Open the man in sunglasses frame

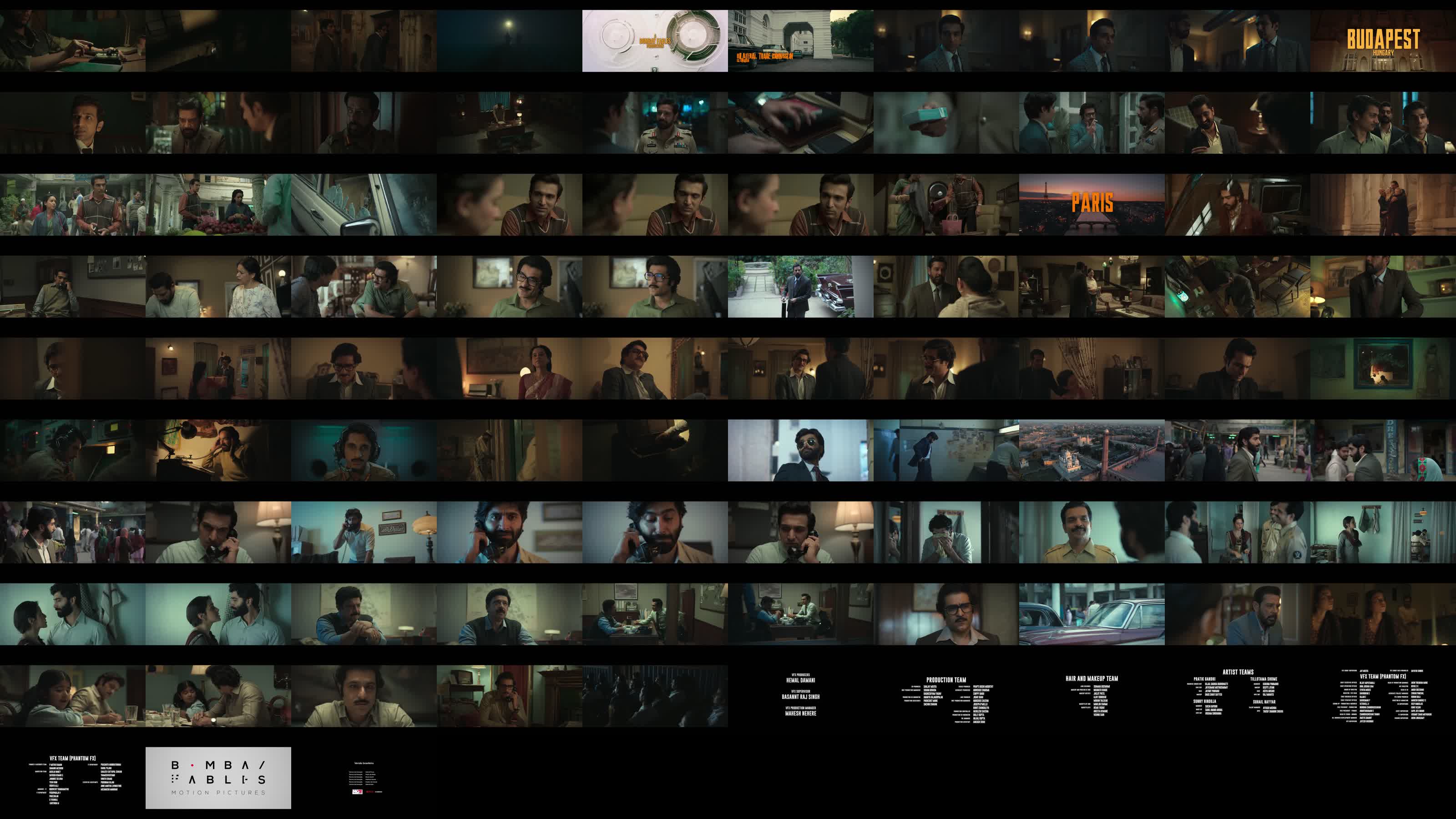pyautogui.click(x=800, y=450)
